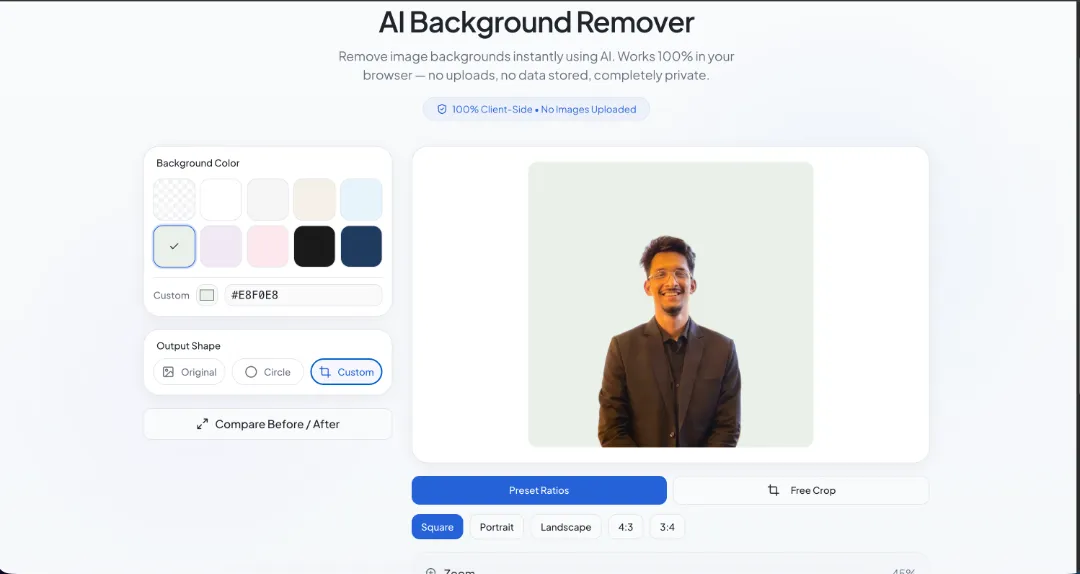
Task: Click the hex color input field
Action: tap(303, 295)
